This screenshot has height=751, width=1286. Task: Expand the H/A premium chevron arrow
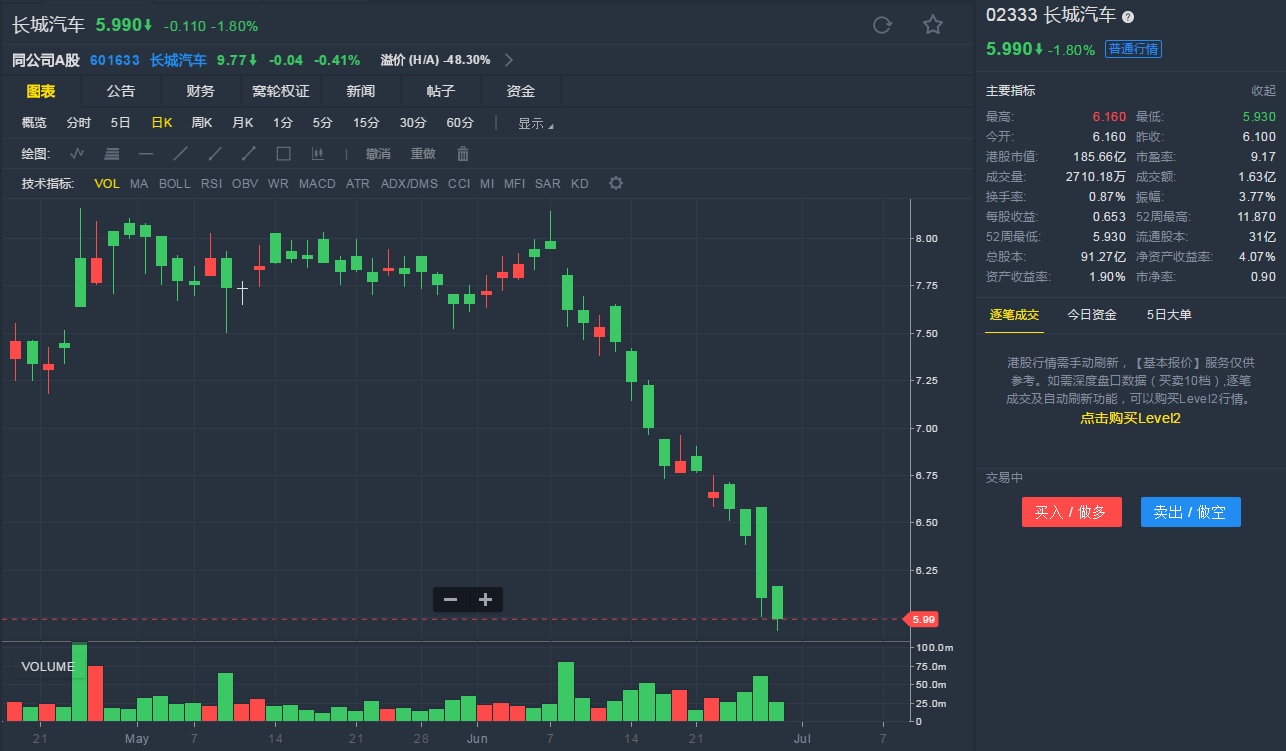coord(509,60)
